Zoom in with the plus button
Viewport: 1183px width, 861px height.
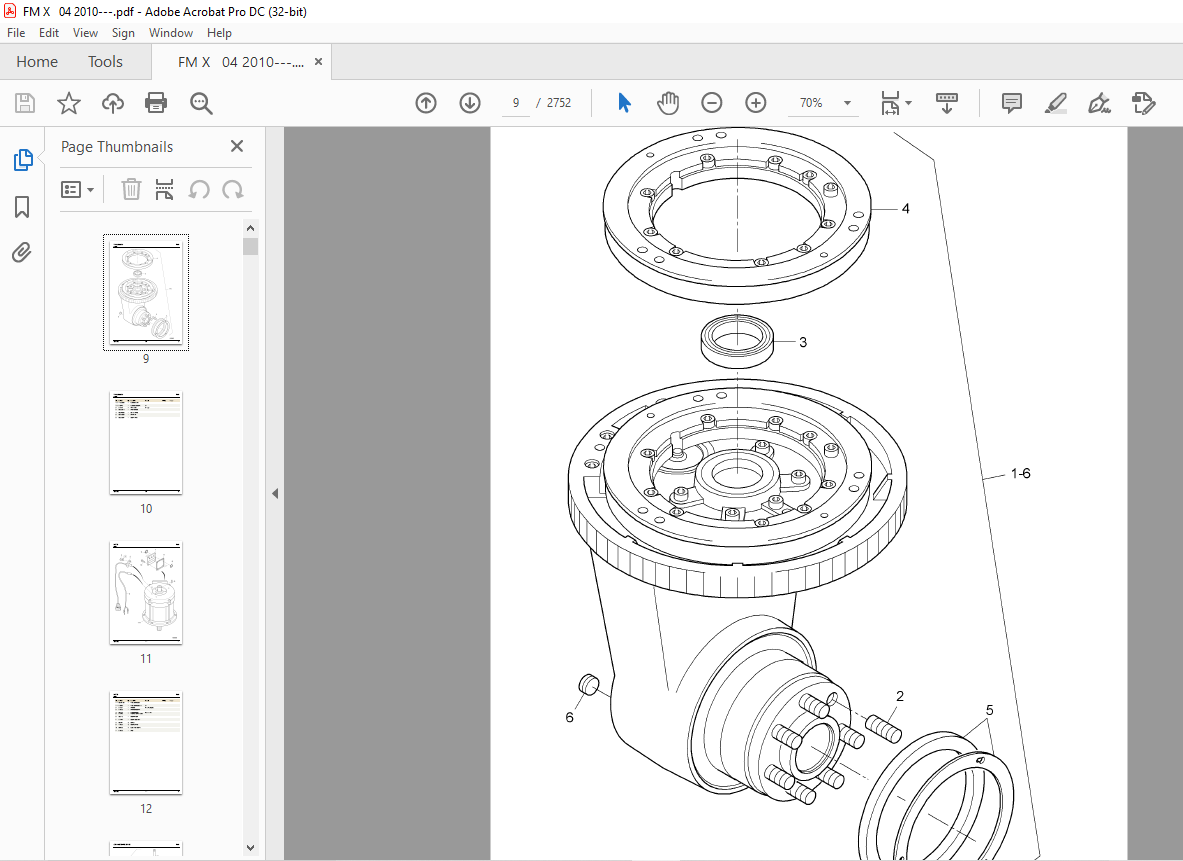[x=755, y=103]
